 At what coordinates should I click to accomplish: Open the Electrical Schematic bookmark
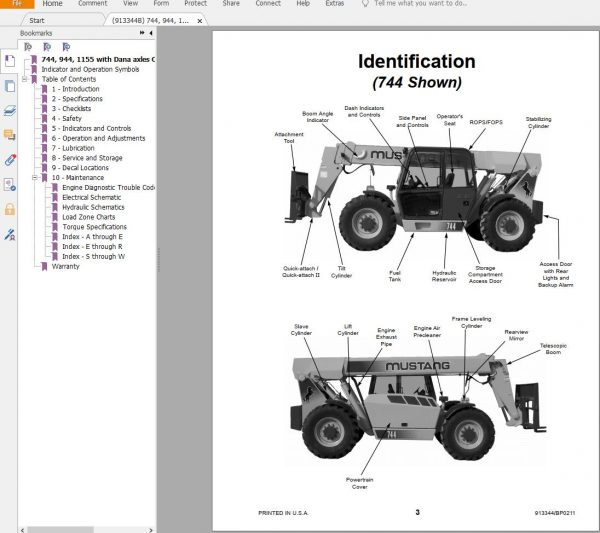(x=92, y=197)
